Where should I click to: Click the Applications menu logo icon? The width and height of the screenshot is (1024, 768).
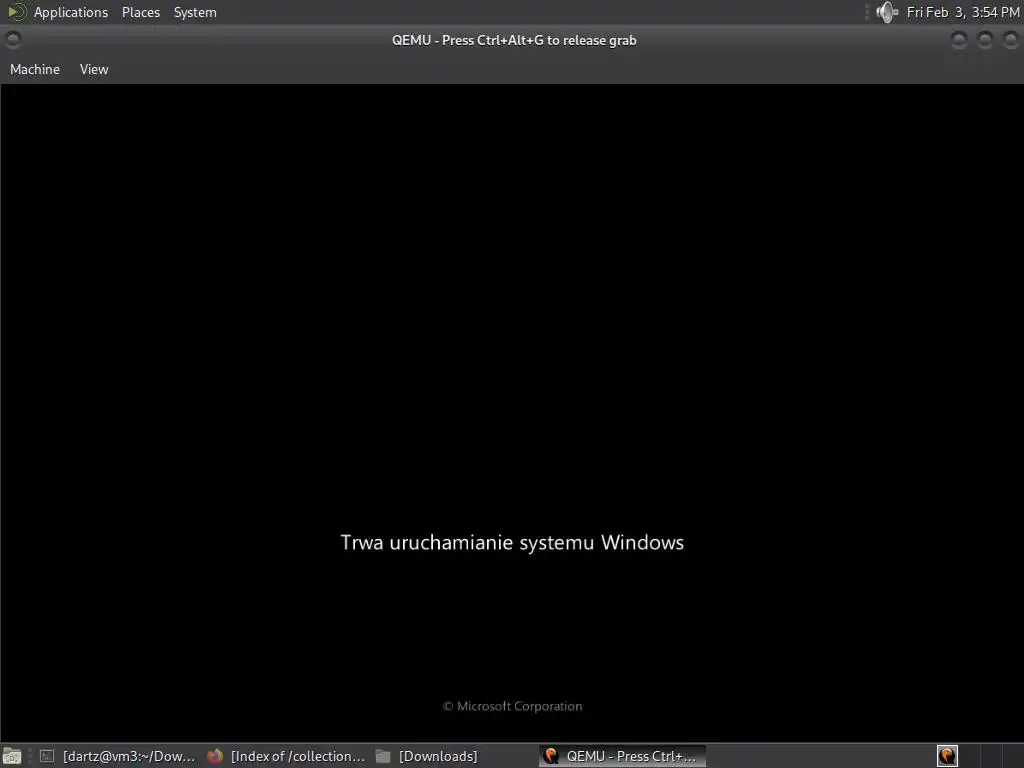pos(16,12)
